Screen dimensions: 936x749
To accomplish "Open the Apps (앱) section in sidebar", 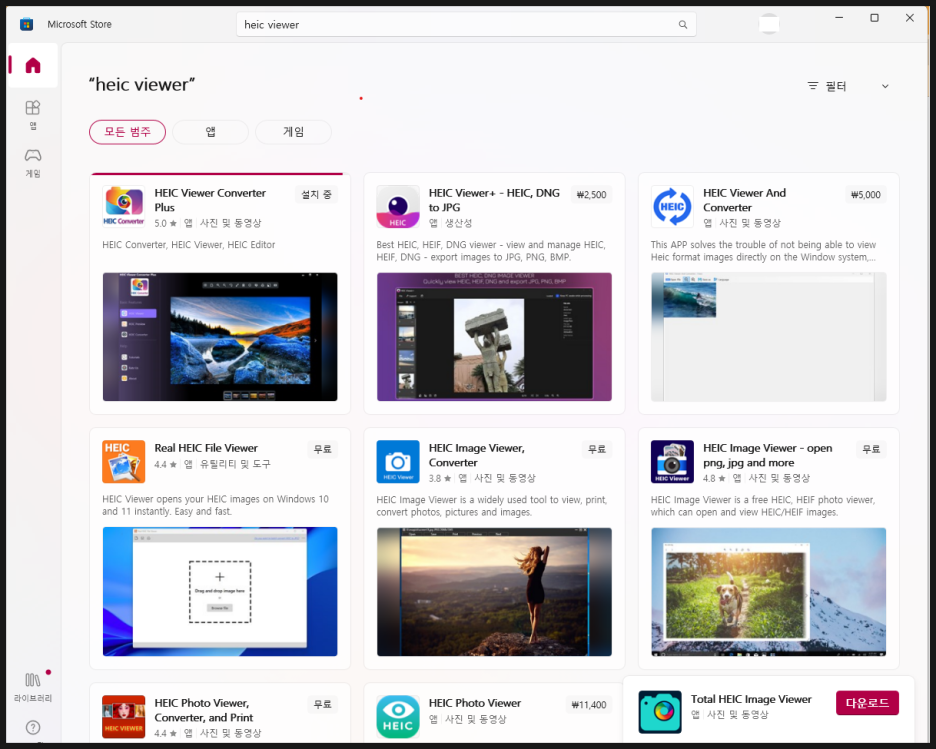I will pyautogui.click(x=33, y=114).
